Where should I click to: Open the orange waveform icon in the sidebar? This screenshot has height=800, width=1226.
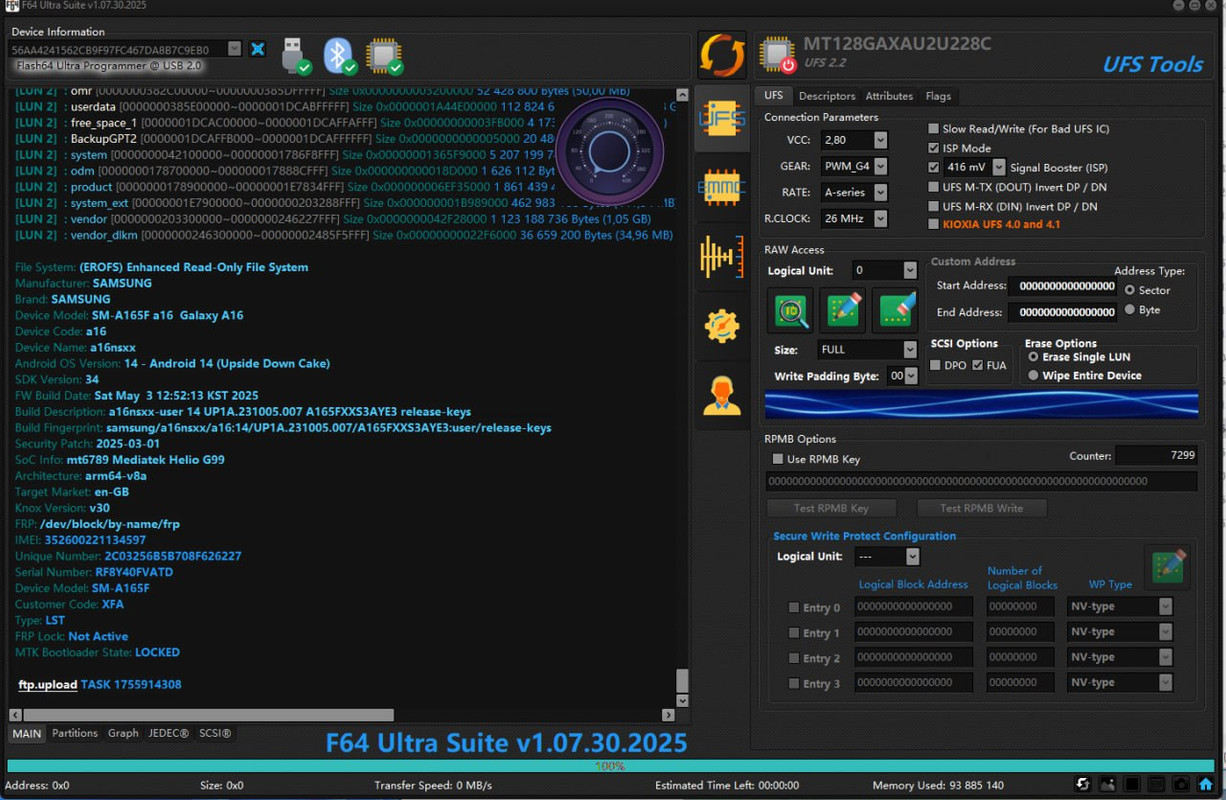[x=722, y=257]
